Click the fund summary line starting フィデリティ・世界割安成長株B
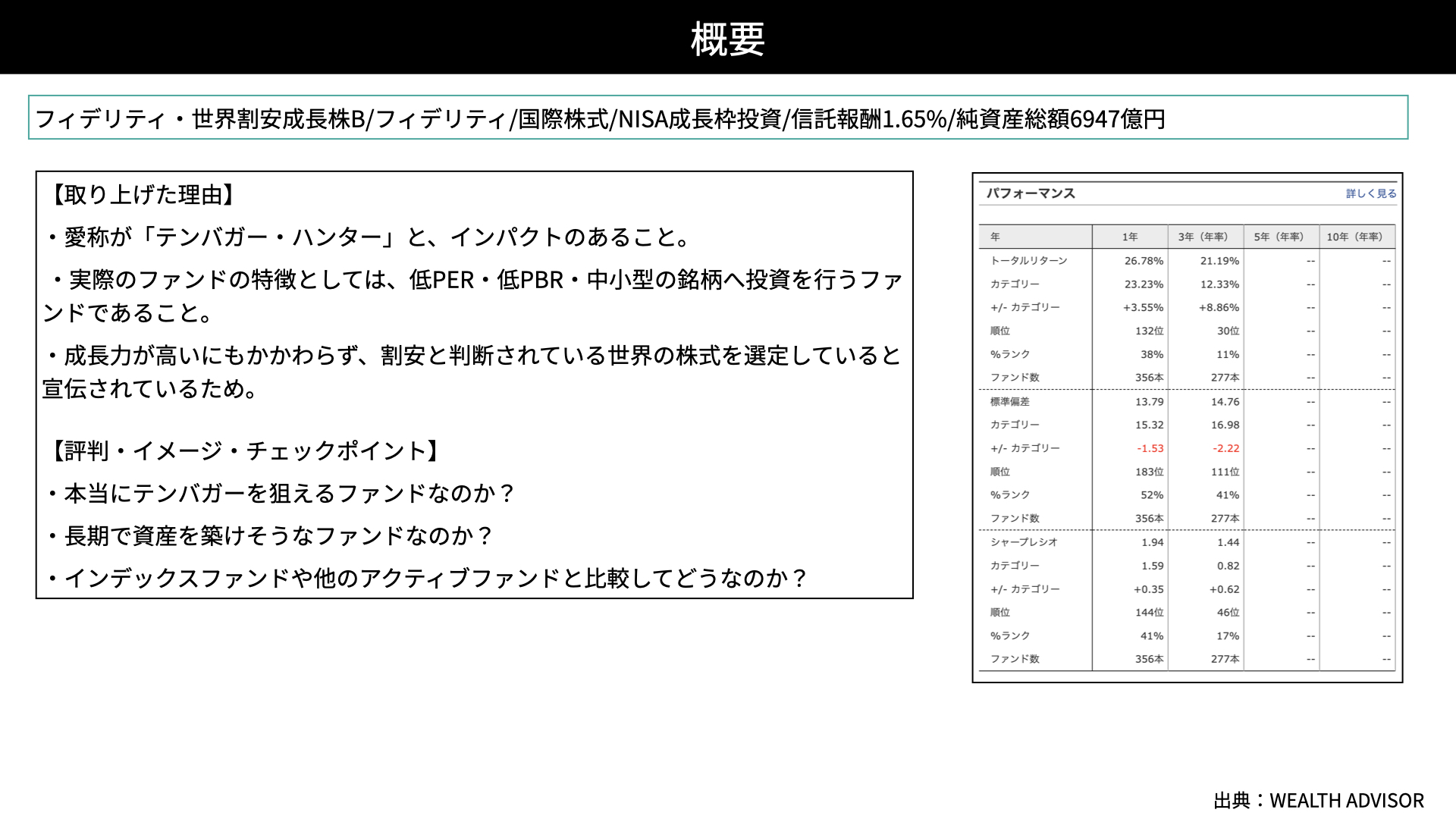Image resolution: width=1456 pixels, height=819 pixels. pos(600,119)
